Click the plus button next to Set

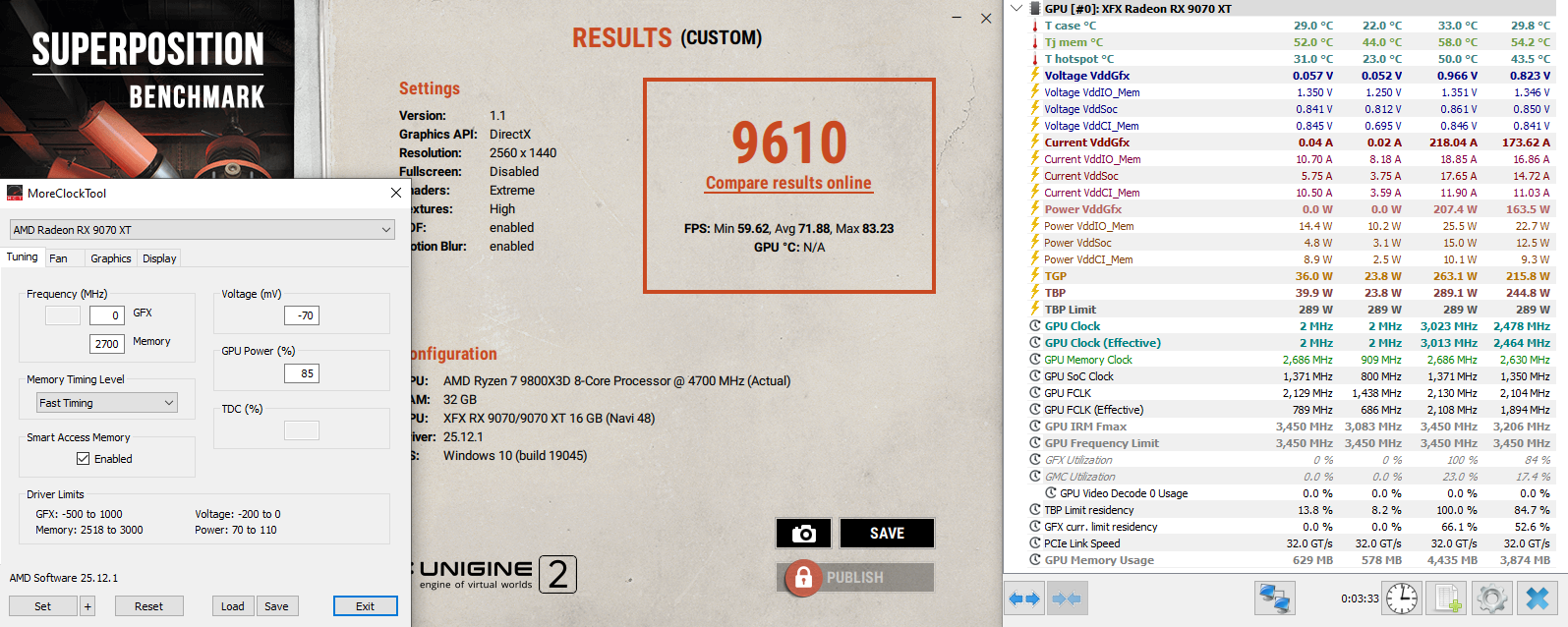[87, 606]
